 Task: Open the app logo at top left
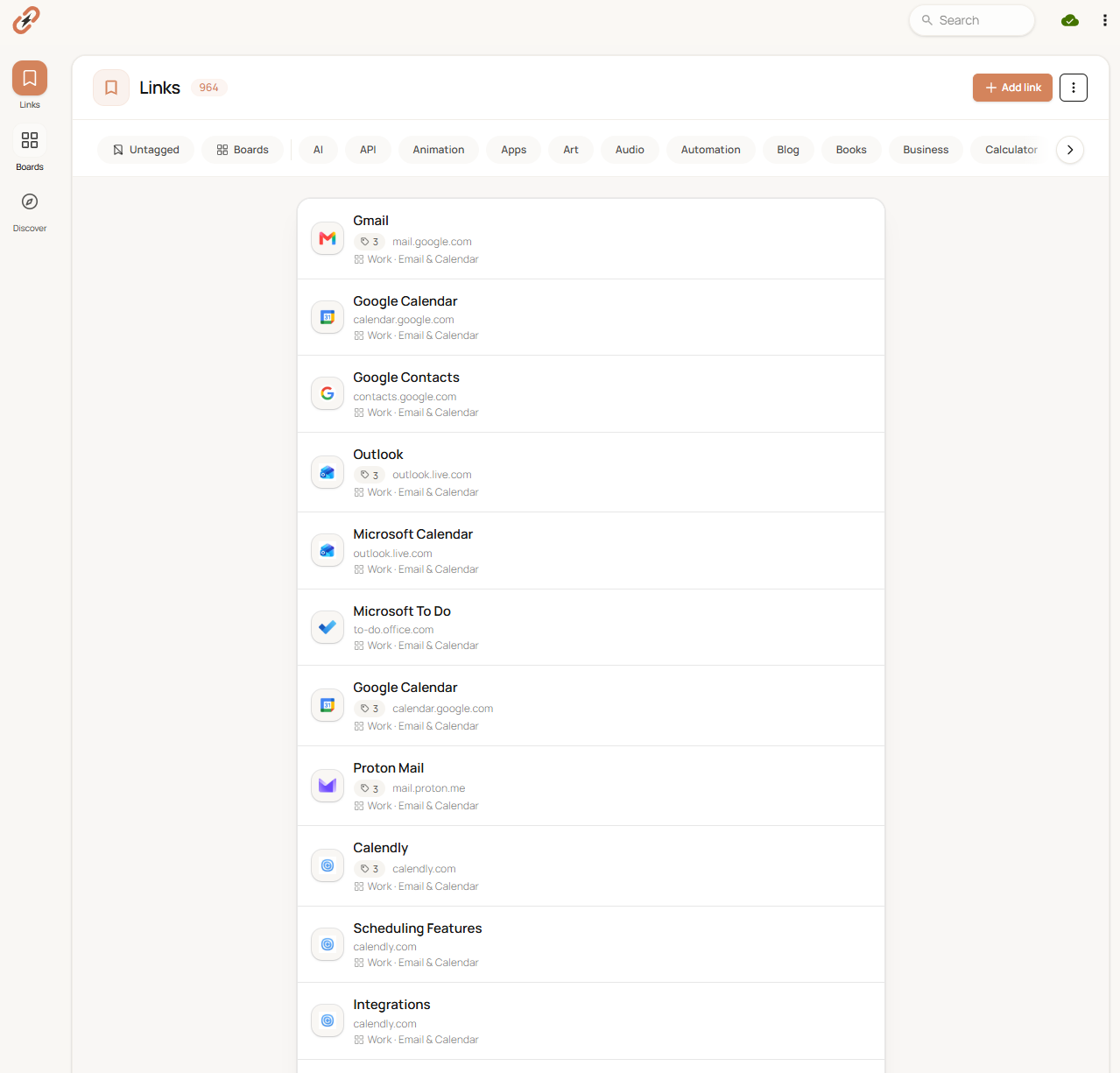click(26, 20)
